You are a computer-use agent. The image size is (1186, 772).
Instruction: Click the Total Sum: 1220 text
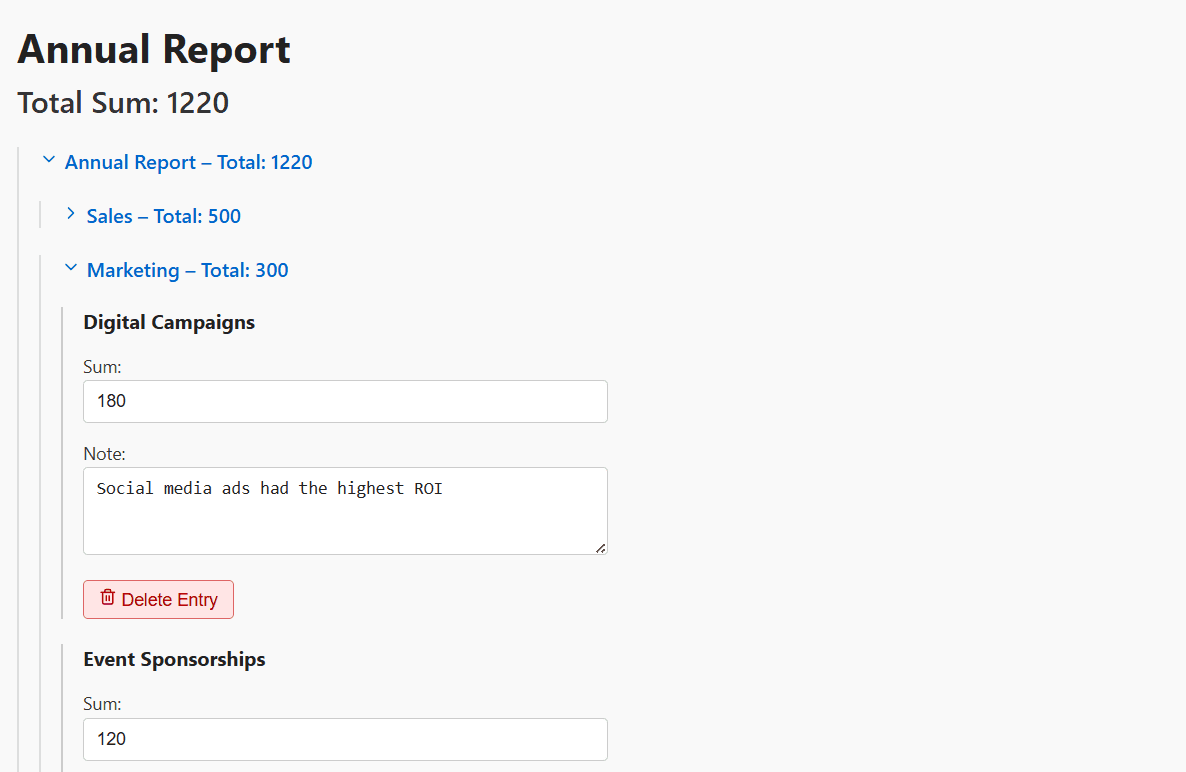click(x=123, y=102)
